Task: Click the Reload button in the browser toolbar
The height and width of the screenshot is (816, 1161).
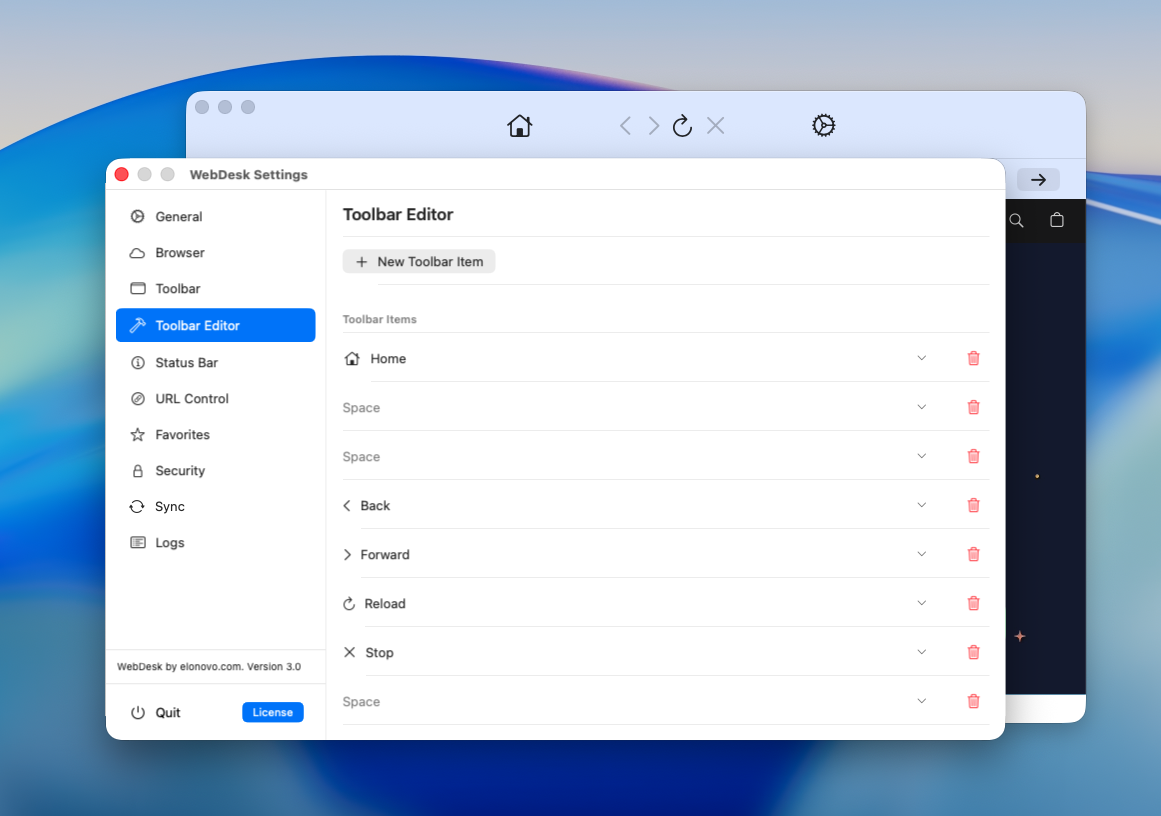Action: click(x=682, y=125)
